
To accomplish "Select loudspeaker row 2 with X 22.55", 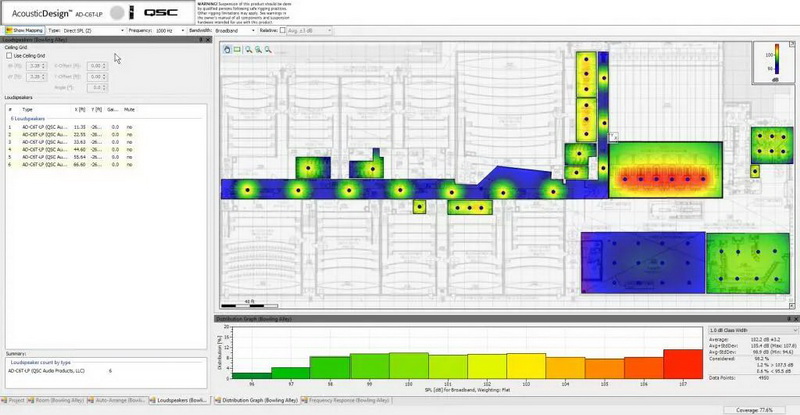I will 71,134.
